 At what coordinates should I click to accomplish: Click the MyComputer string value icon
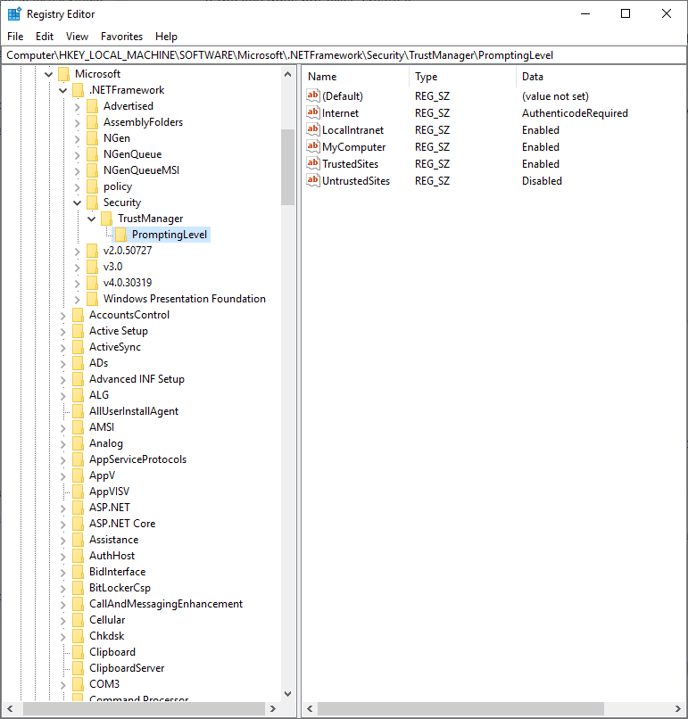coord(313,147)
